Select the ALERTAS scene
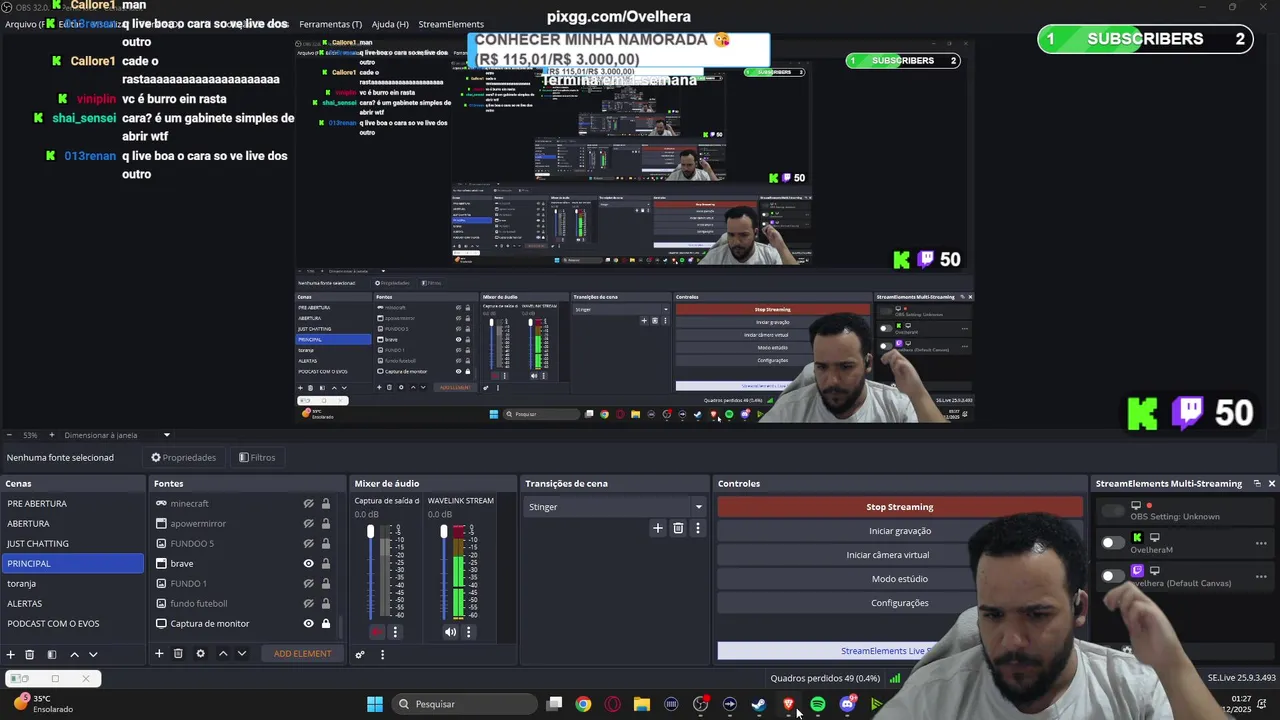1280x720 pixels. (73, 603)
